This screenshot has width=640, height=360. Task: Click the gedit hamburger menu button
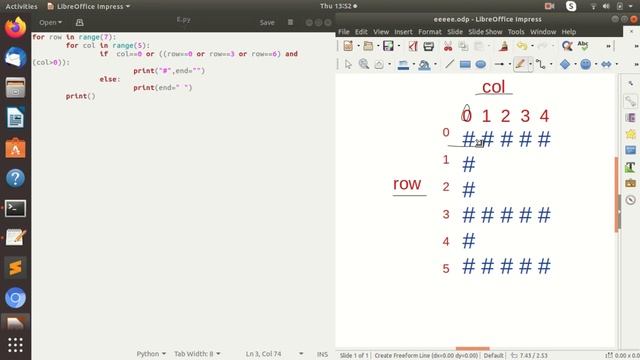[x=290, y=22]
